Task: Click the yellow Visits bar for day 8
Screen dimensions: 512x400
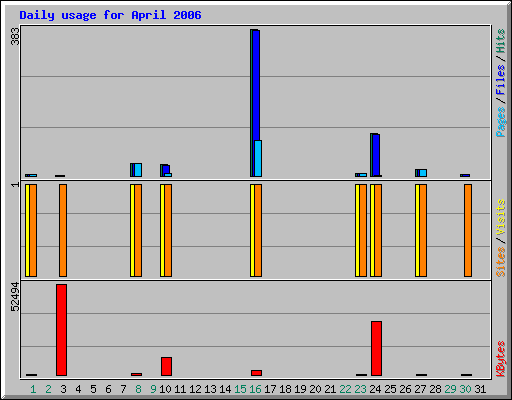Action: (x=132, y=230)
